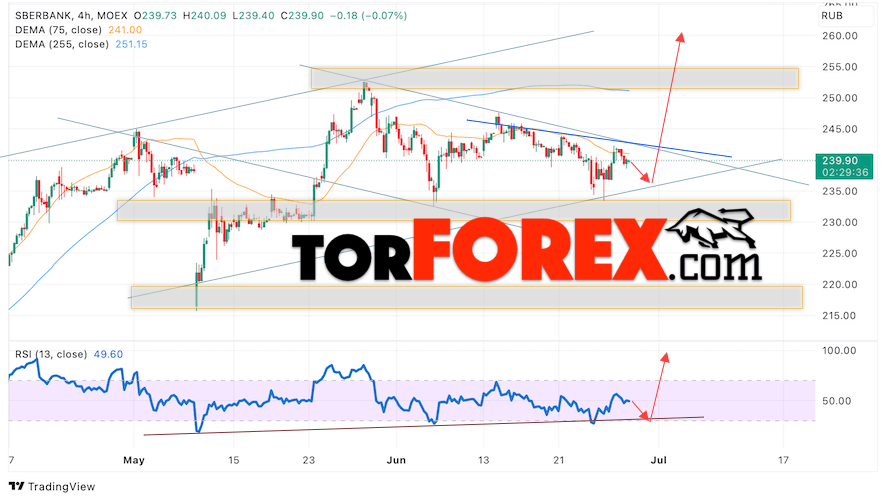Click the TradingView logo
This screenshot has height=501, width=886.
pyautogui.click(x=53, y=486)
